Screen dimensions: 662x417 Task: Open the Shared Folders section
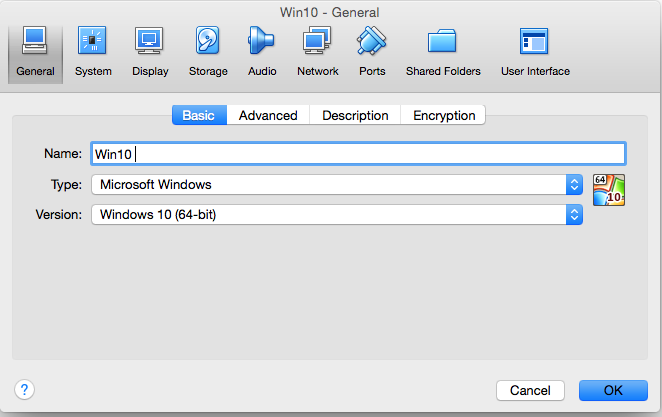(443, 52)
